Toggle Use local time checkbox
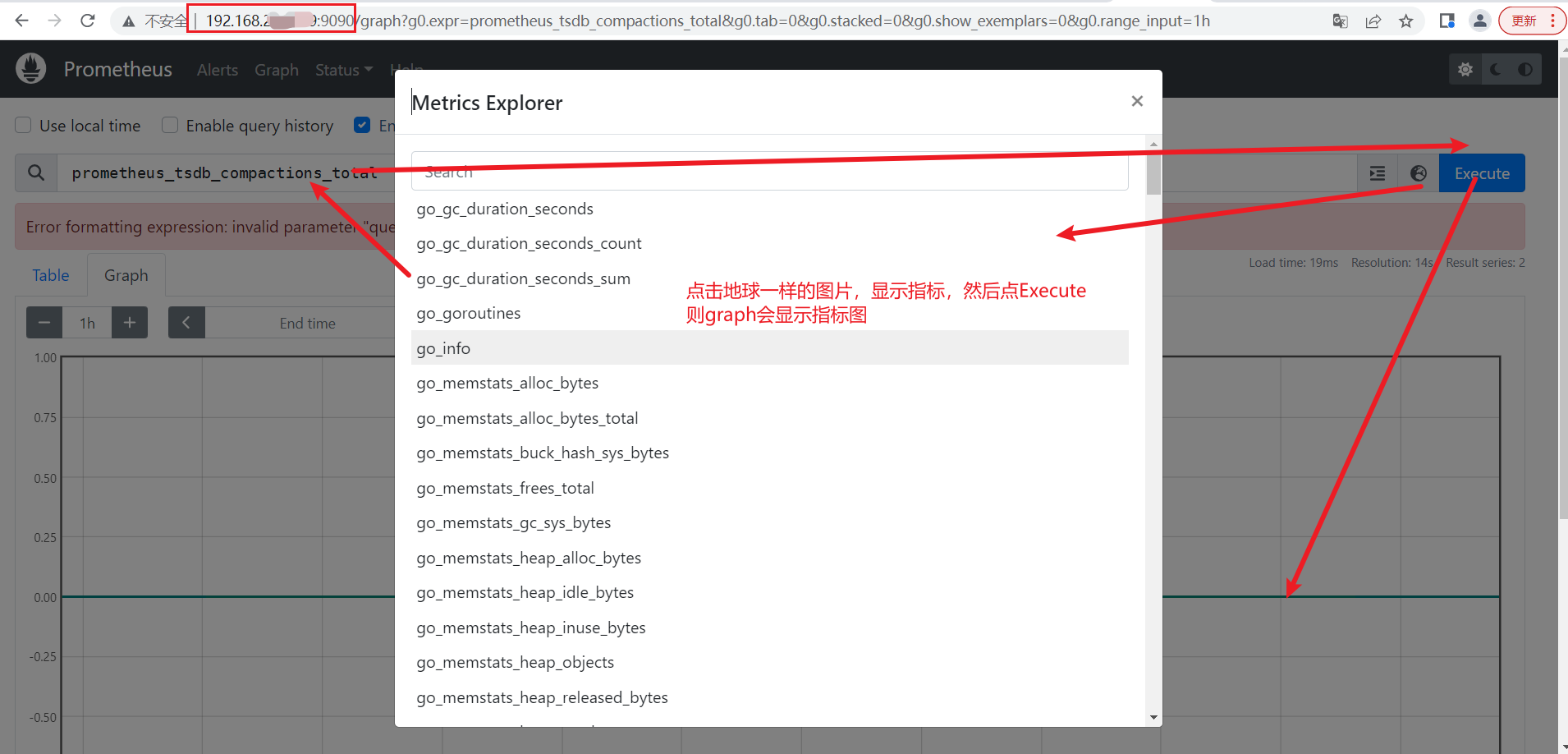The image size is (1568, 754). [x=23, y=125]
